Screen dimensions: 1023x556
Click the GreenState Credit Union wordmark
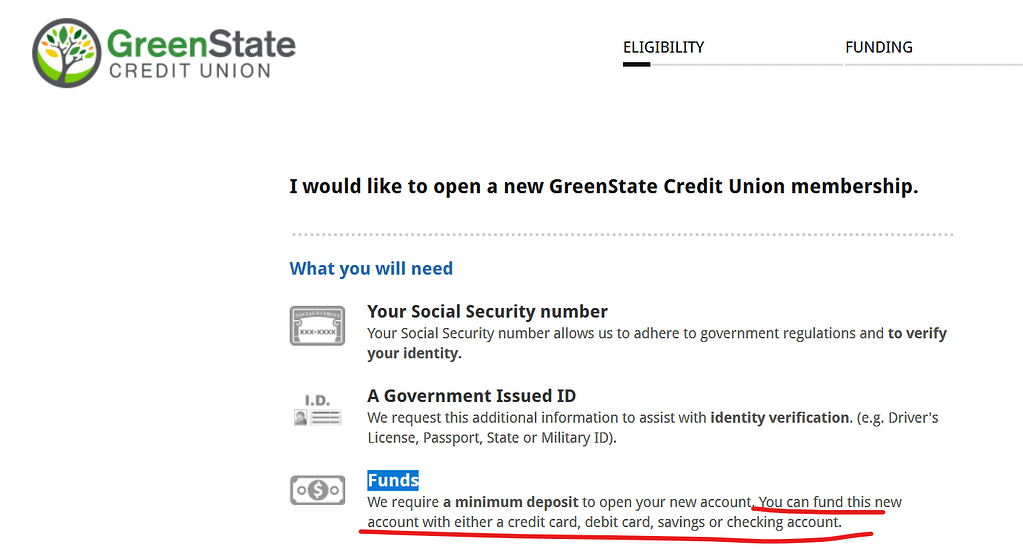200,54
